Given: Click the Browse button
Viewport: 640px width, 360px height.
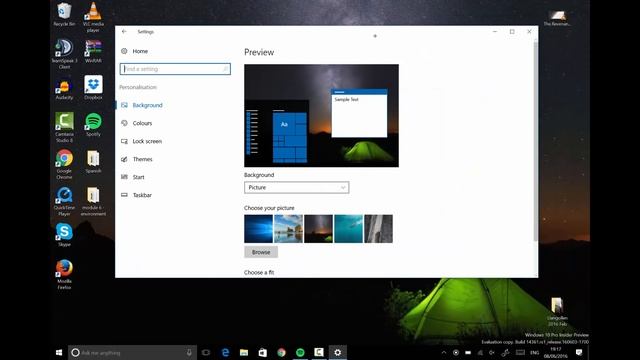Looking at the screenshot, I should pos(261,252).
